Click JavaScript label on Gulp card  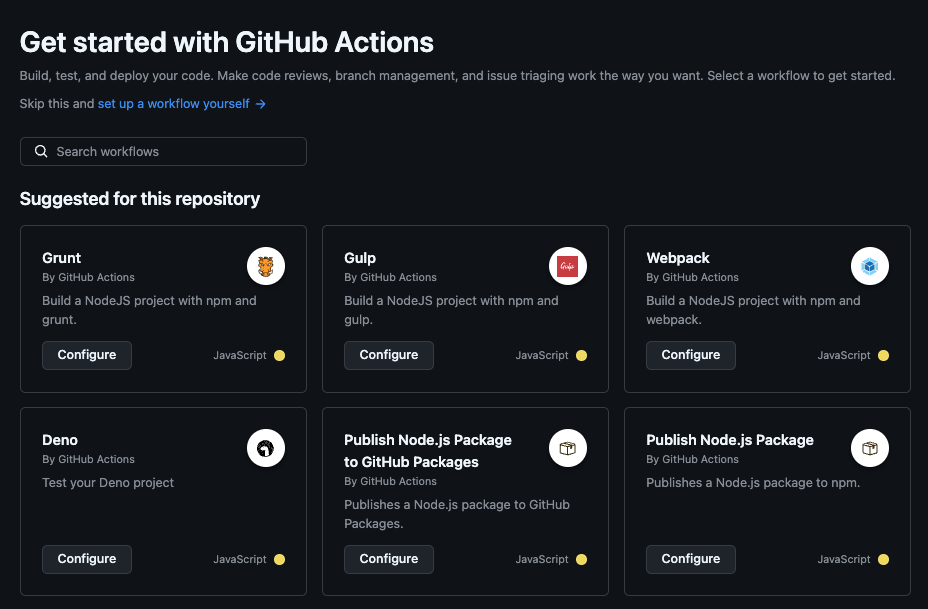click(x=542, y=355)
